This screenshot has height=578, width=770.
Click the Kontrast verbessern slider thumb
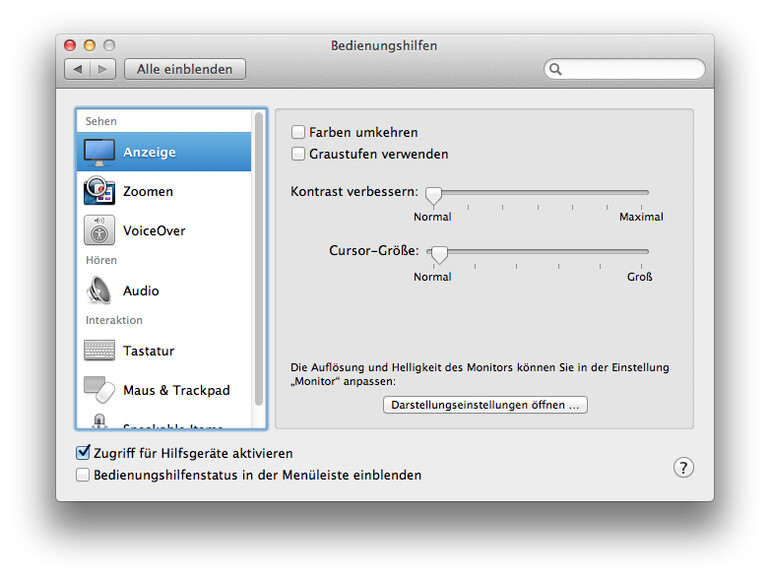(434, 195)
